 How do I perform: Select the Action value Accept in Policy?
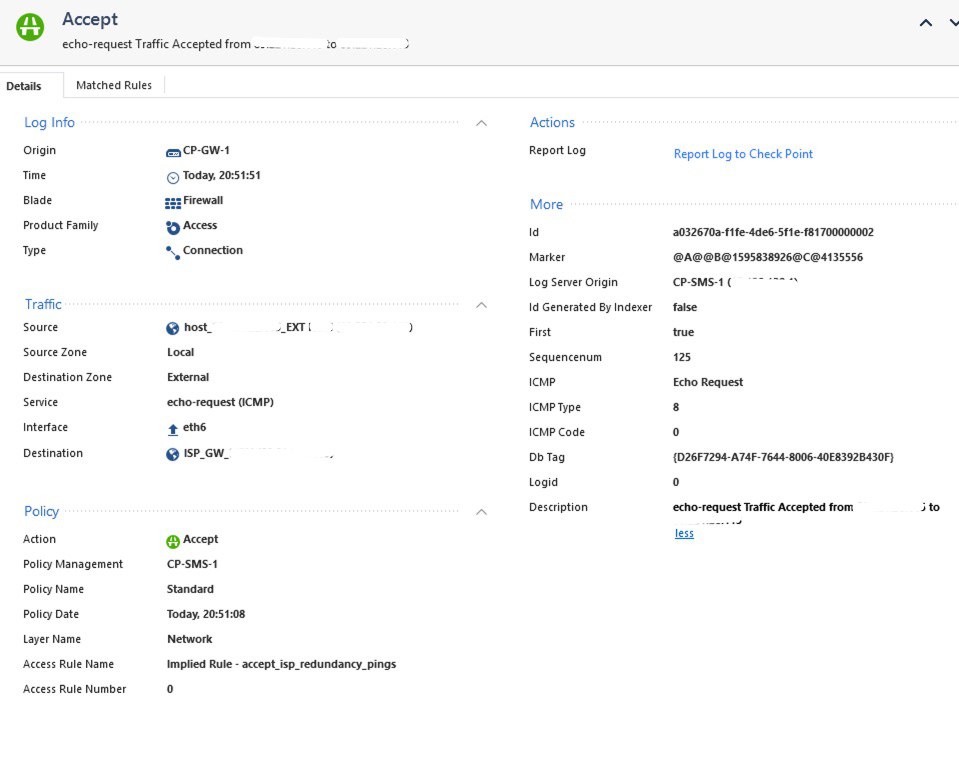click(x=201, y=539)
